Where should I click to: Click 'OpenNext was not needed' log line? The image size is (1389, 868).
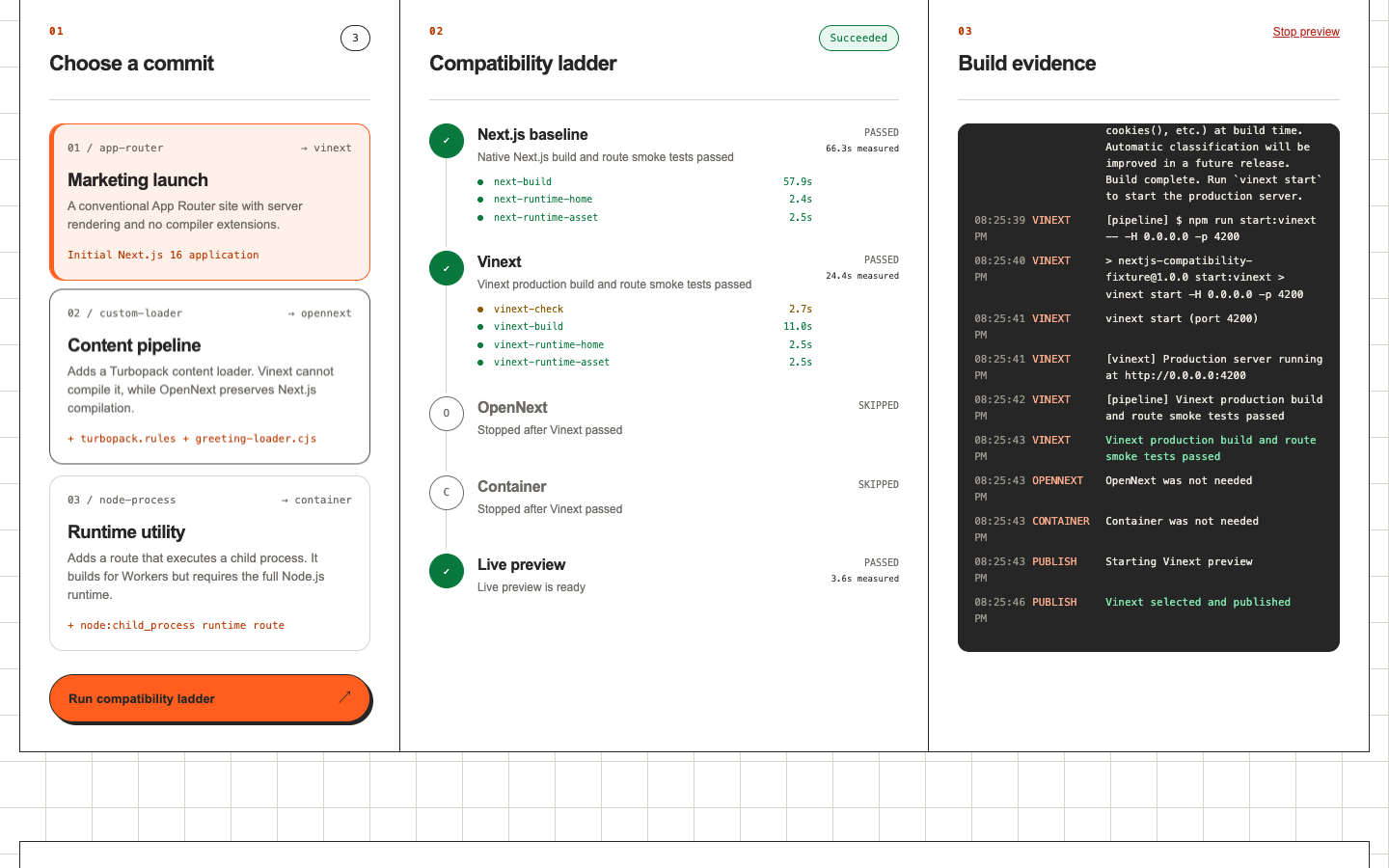pyautogui.click(x=1179, y=480)
